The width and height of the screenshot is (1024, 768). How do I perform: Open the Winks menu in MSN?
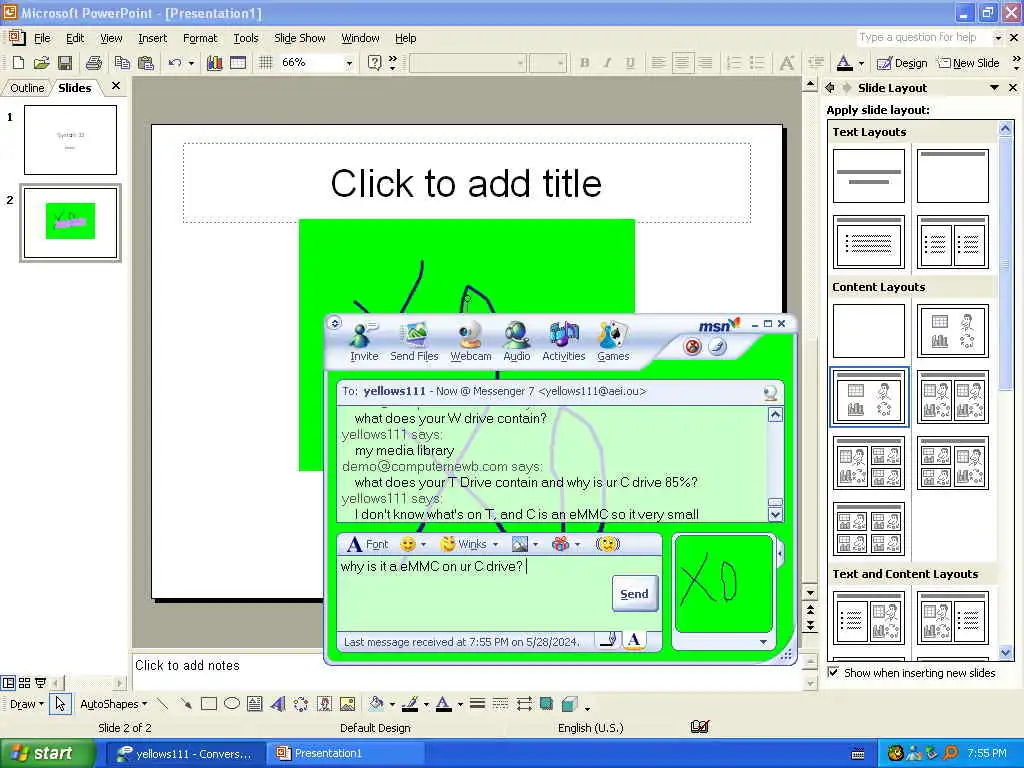pos(463,544)
